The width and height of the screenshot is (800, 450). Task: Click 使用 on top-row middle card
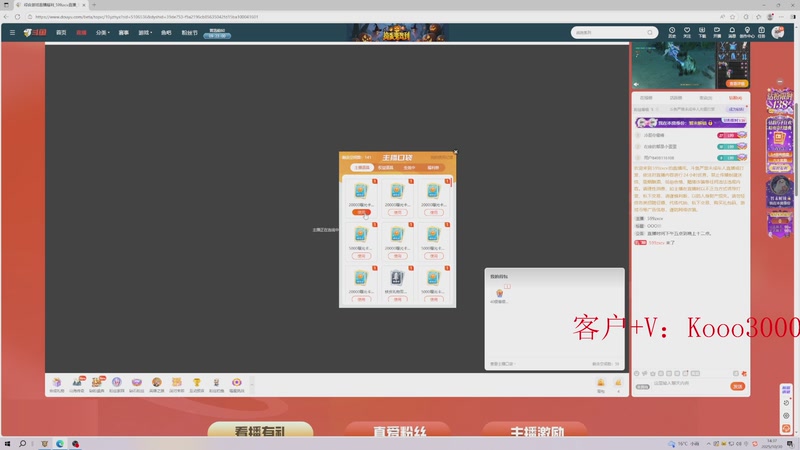coord(397,212)
